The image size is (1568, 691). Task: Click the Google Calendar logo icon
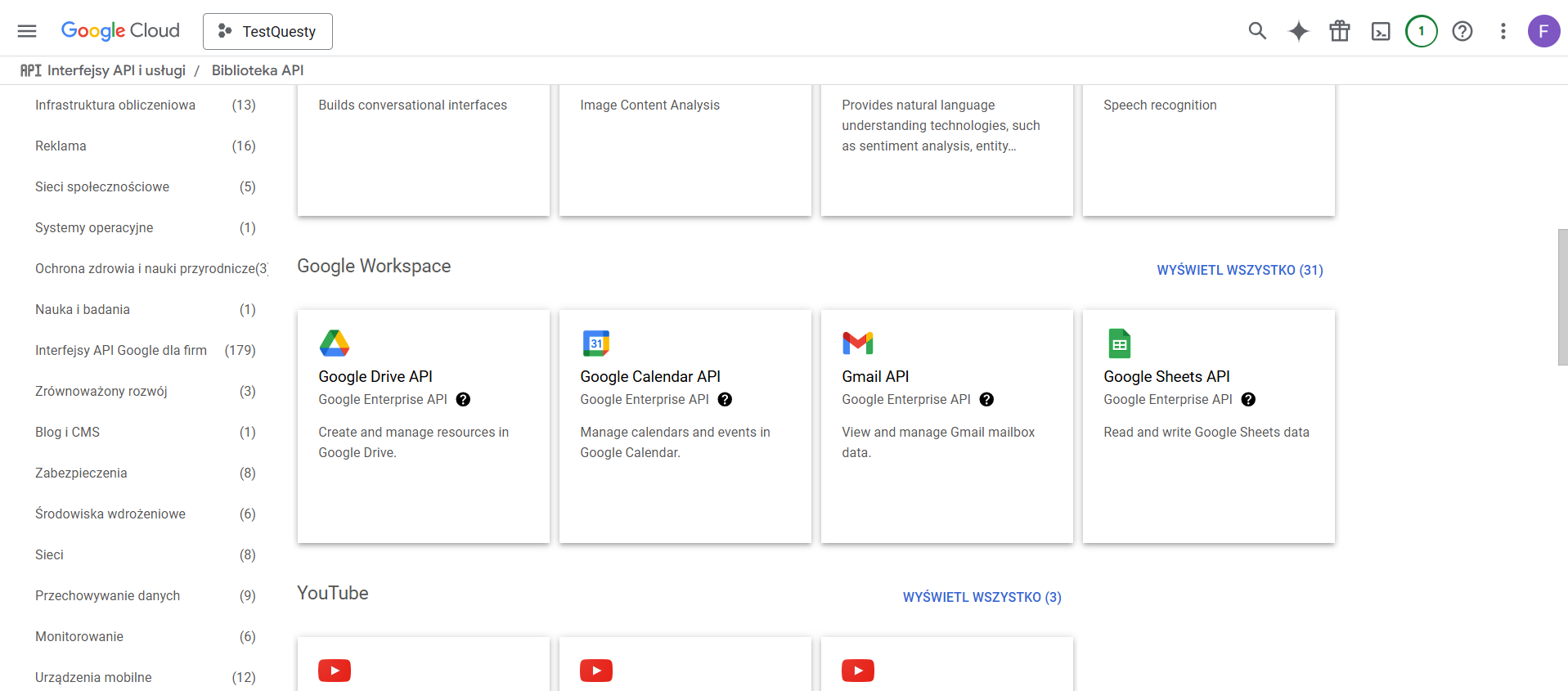tap(596, 343)
